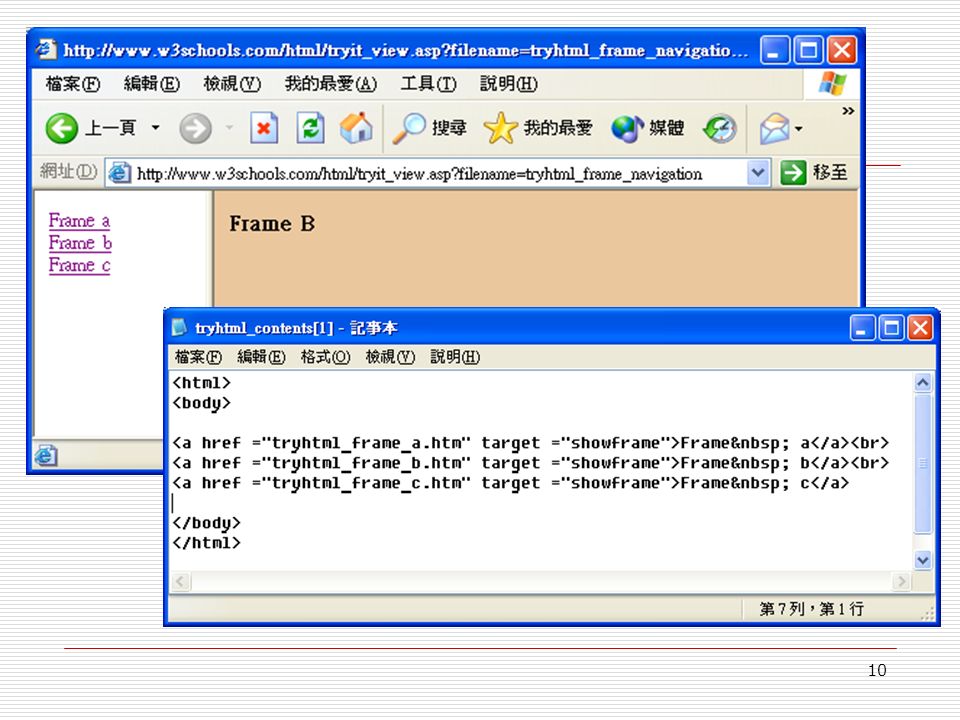Click the tryhtml_frame_c.htm code line
Image resolution: width=960 pixels, height=720 pixels.
(x=511, y=483)
